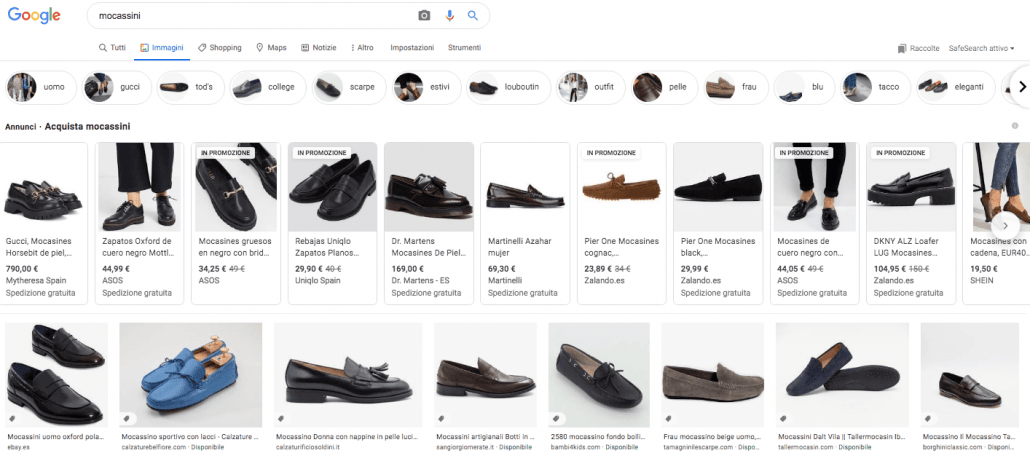The width and height of the screenshot is (1030, 461).
Task: Select the louboutin suggestion chip
Action: coord(508,87)
